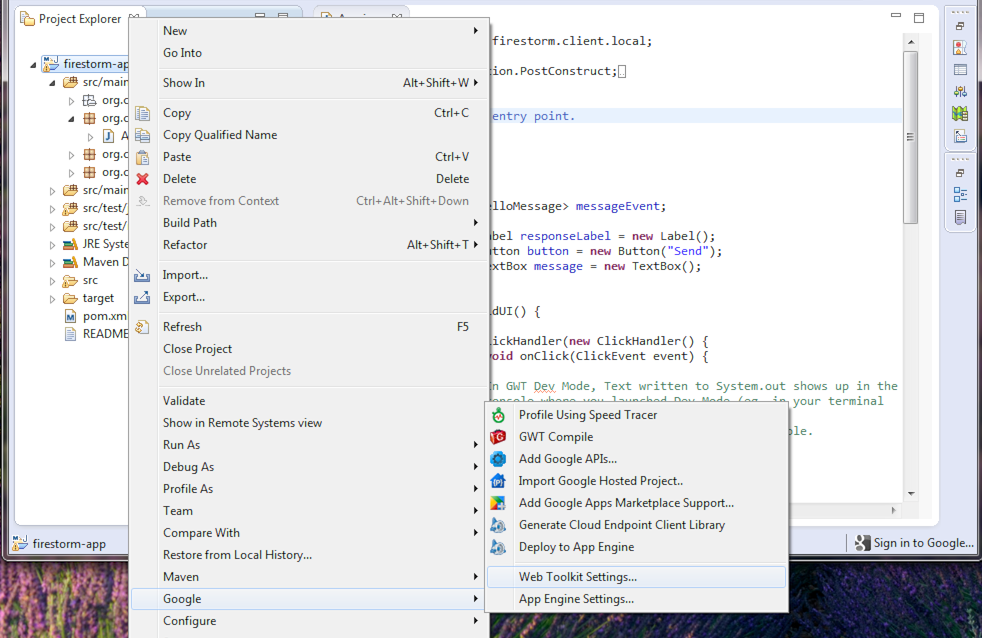Click the responseLabel variable in code
Image resolution: width=982 pixels, height=638 pixels.
[x=565, y=236]
